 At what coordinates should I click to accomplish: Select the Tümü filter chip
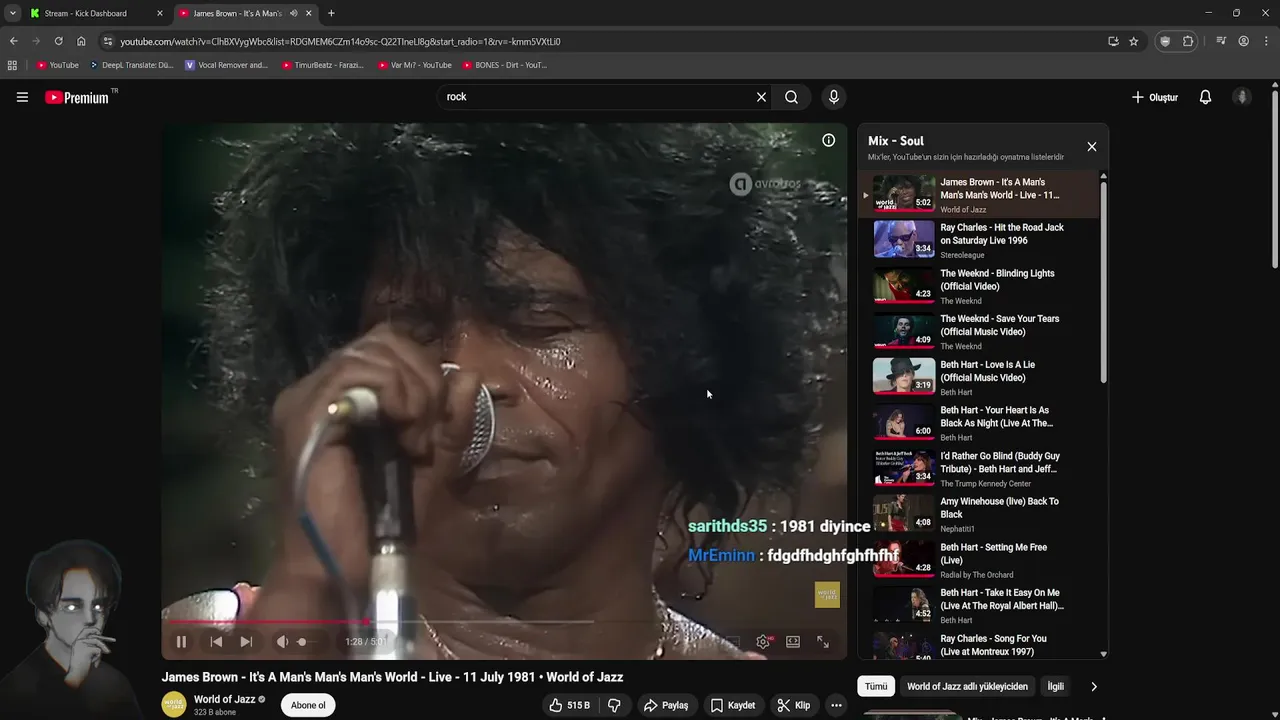click(x=876, y=687)
